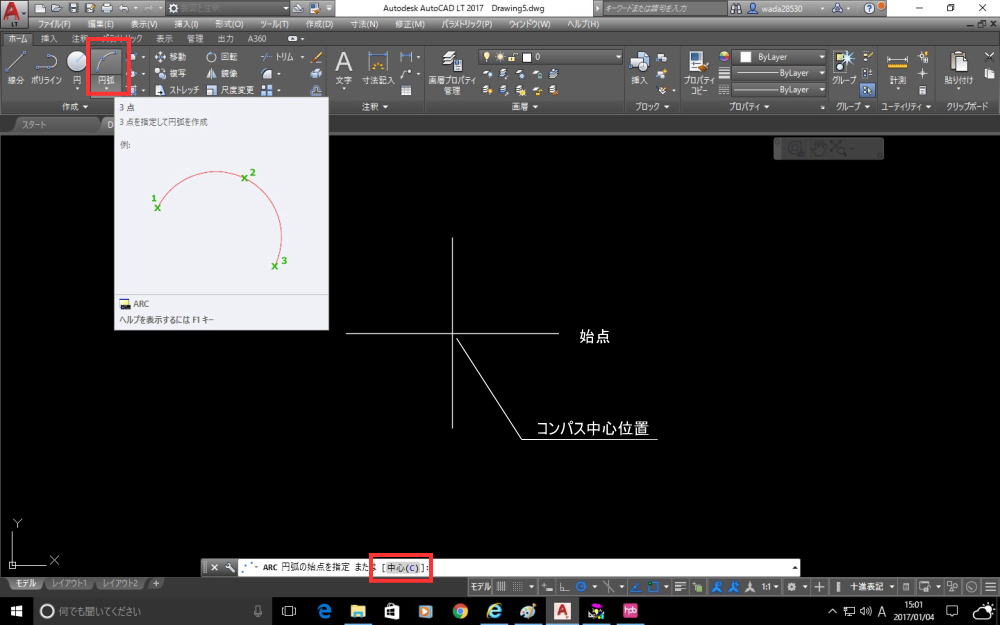Viewport: 1000px width, 625px height.
Task: Toggle grid display in status bar
Action: pyautogui.click(x=501, y=587)
